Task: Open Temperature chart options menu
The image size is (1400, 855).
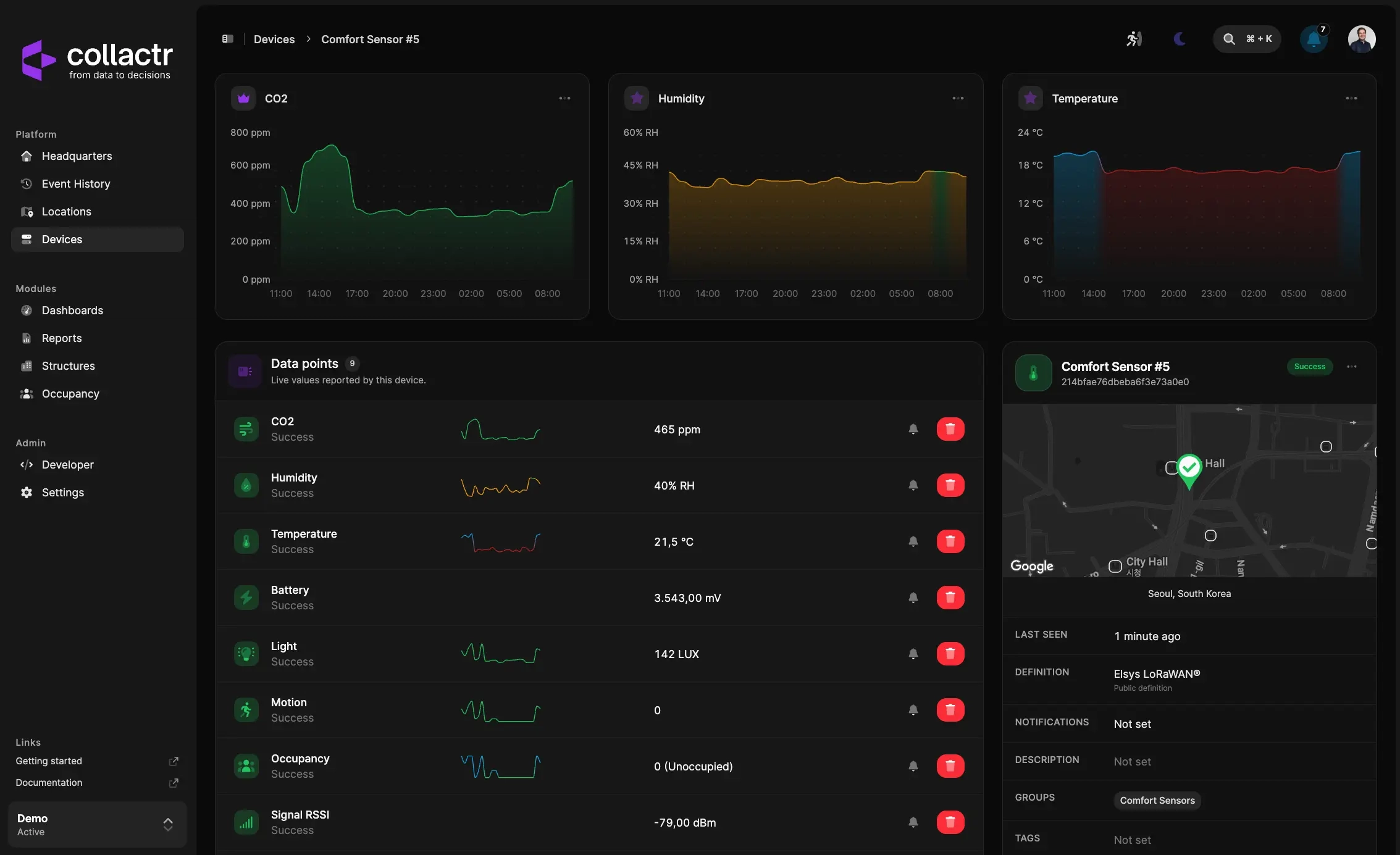Action: [x=1351, y=98]
